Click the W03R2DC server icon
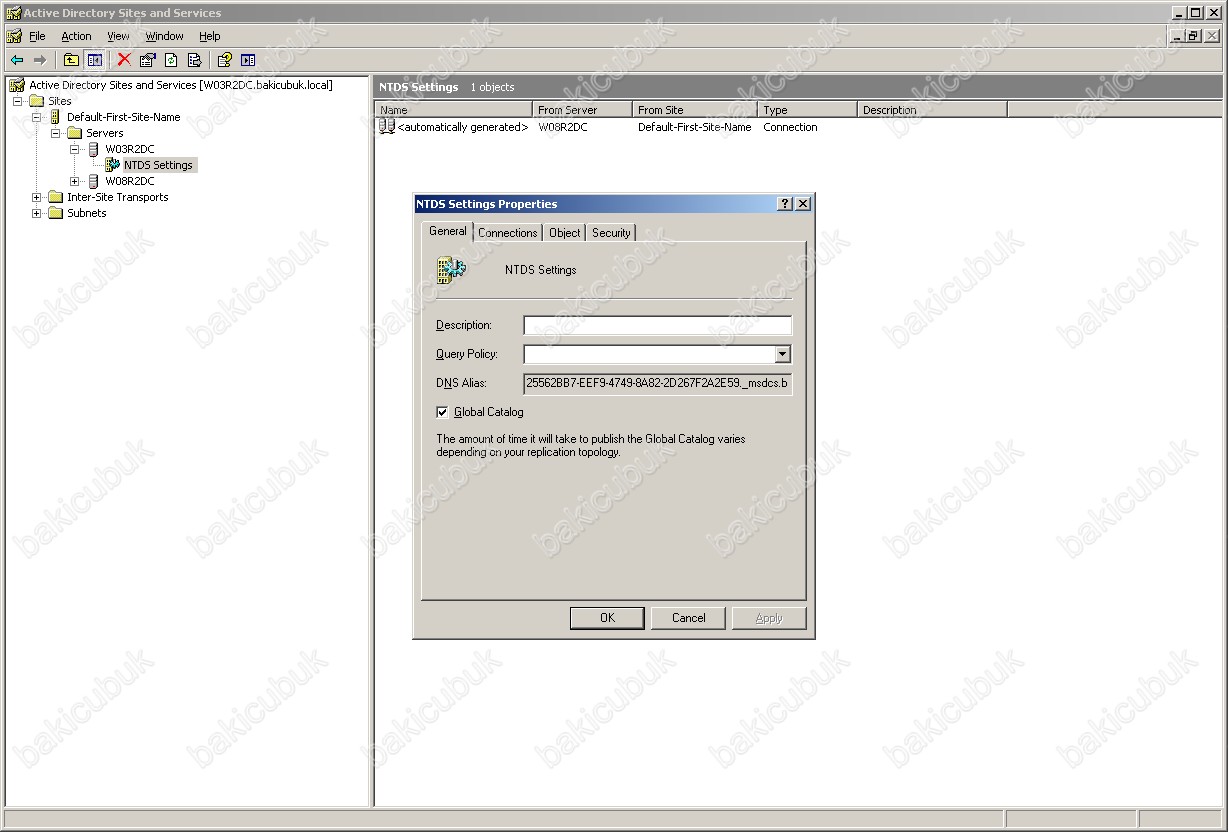The image size is (1228, 832). (x=94, y=149)
